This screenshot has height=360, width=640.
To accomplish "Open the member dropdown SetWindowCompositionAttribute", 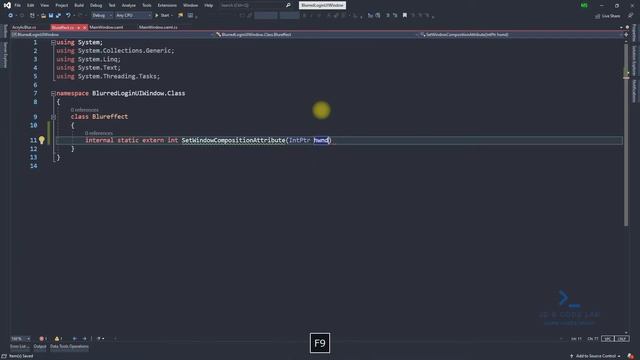I will click(521, 35).
